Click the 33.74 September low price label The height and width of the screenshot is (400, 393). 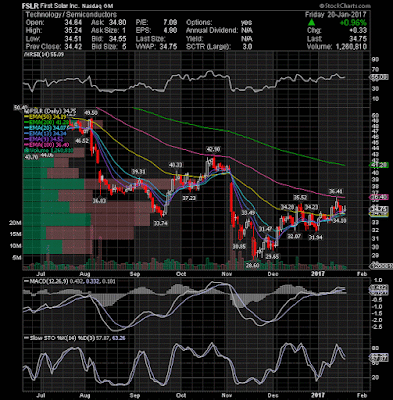[161, 223]
